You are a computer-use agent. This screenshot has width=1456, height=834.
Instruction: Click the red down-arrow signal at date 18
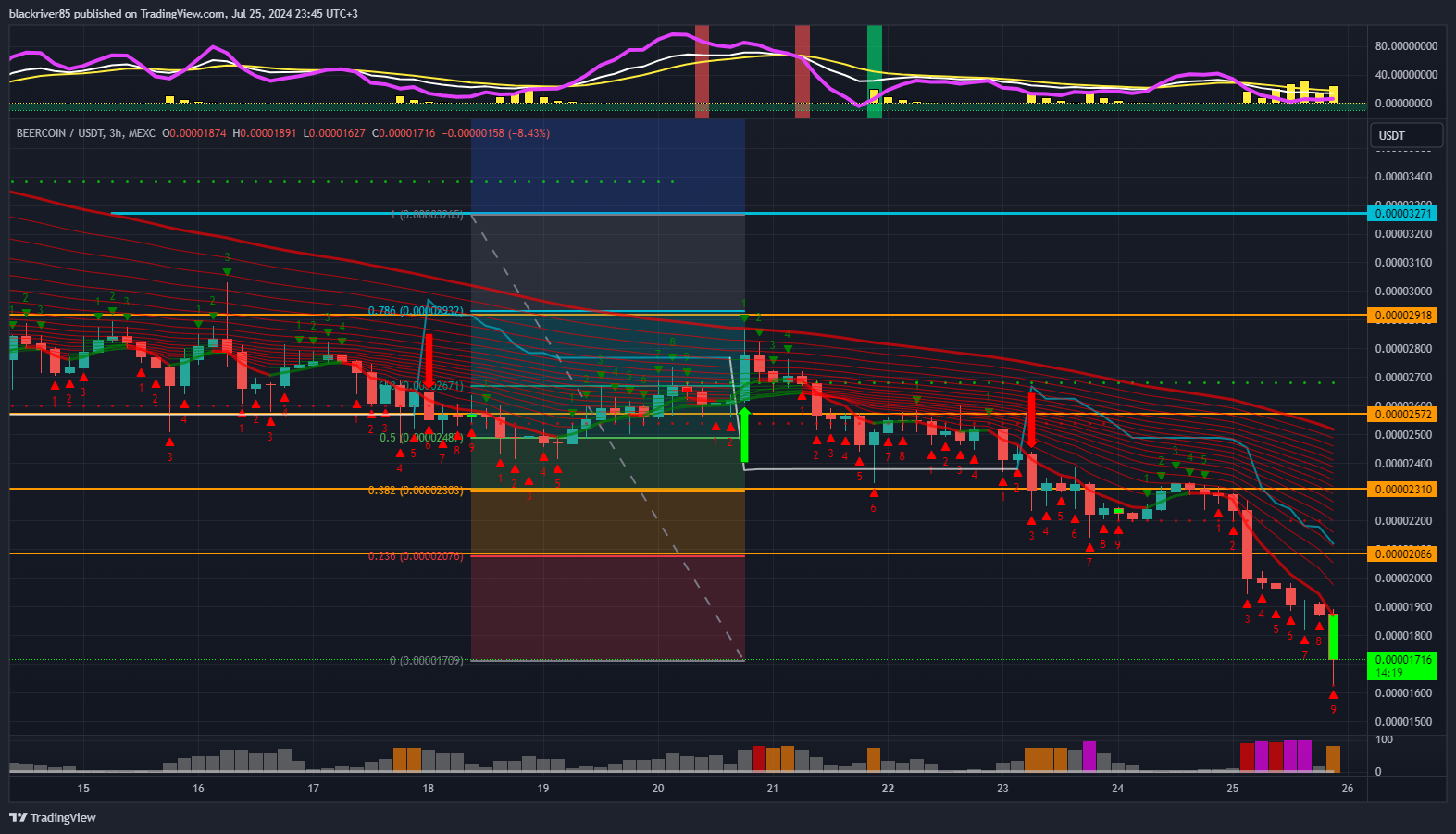[429, 362]
